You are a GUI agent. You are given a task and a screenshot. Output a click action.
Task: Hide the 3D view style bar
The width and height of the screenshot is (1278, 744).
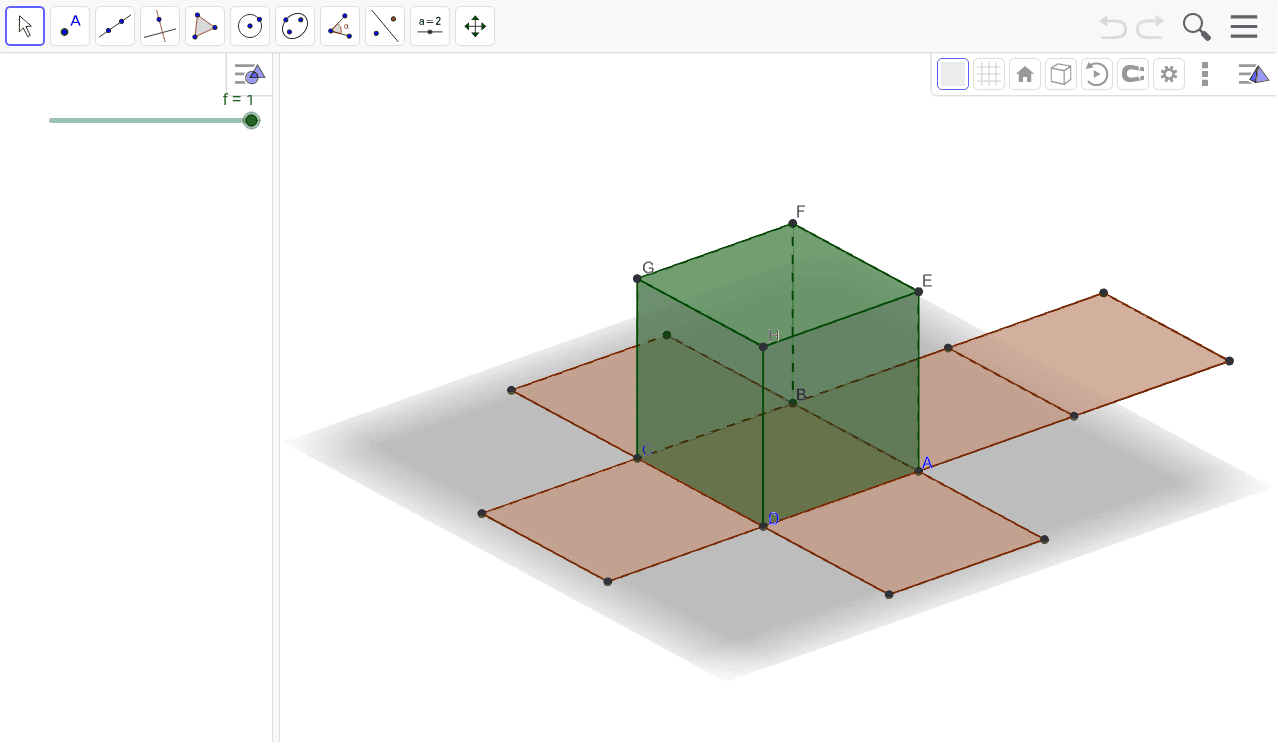(1253, 73)
